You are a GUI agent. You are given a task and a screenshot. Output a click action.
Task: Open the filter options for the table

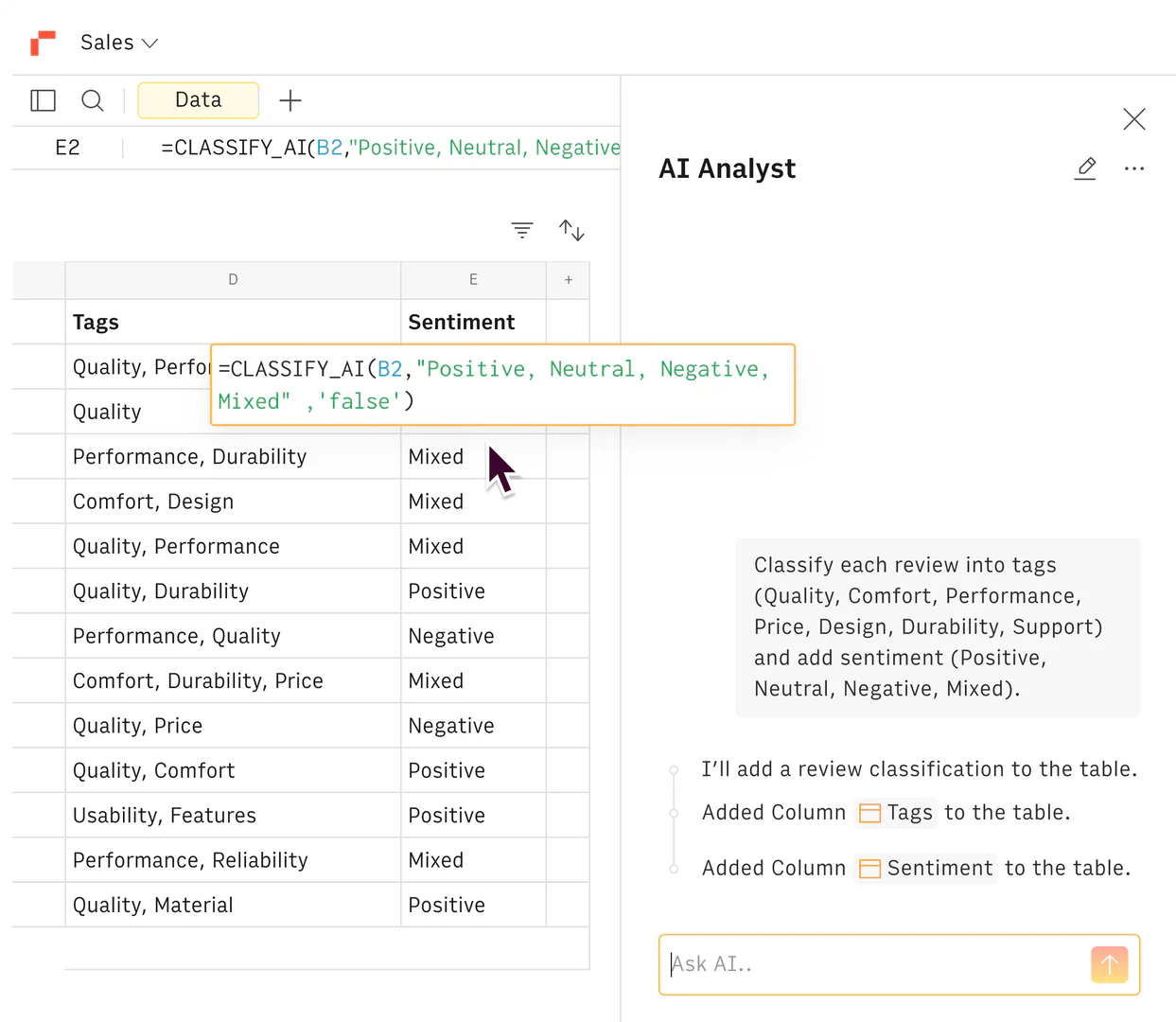522,229
